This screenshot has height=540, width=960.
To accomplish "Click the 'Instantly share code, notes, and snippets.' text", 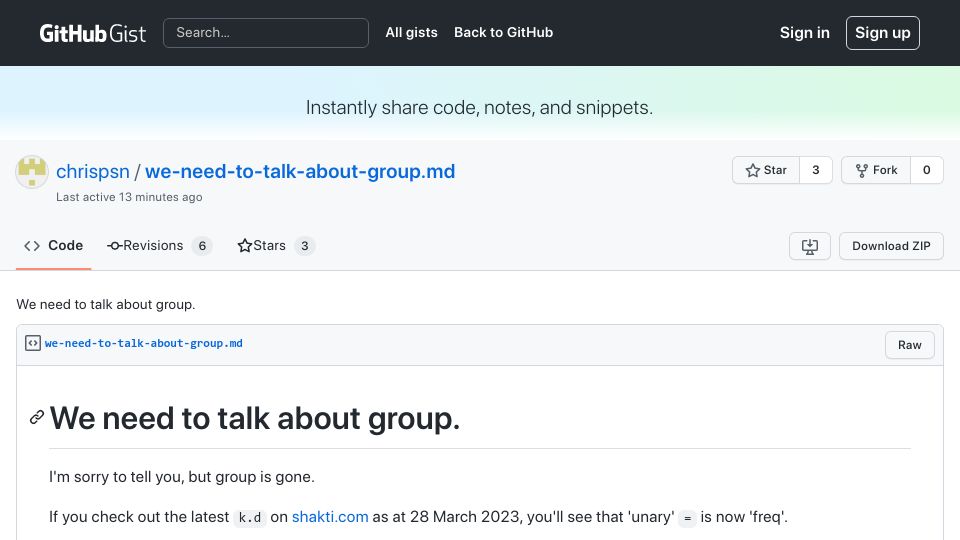I will pyautogui.click(x=479, y=108).
